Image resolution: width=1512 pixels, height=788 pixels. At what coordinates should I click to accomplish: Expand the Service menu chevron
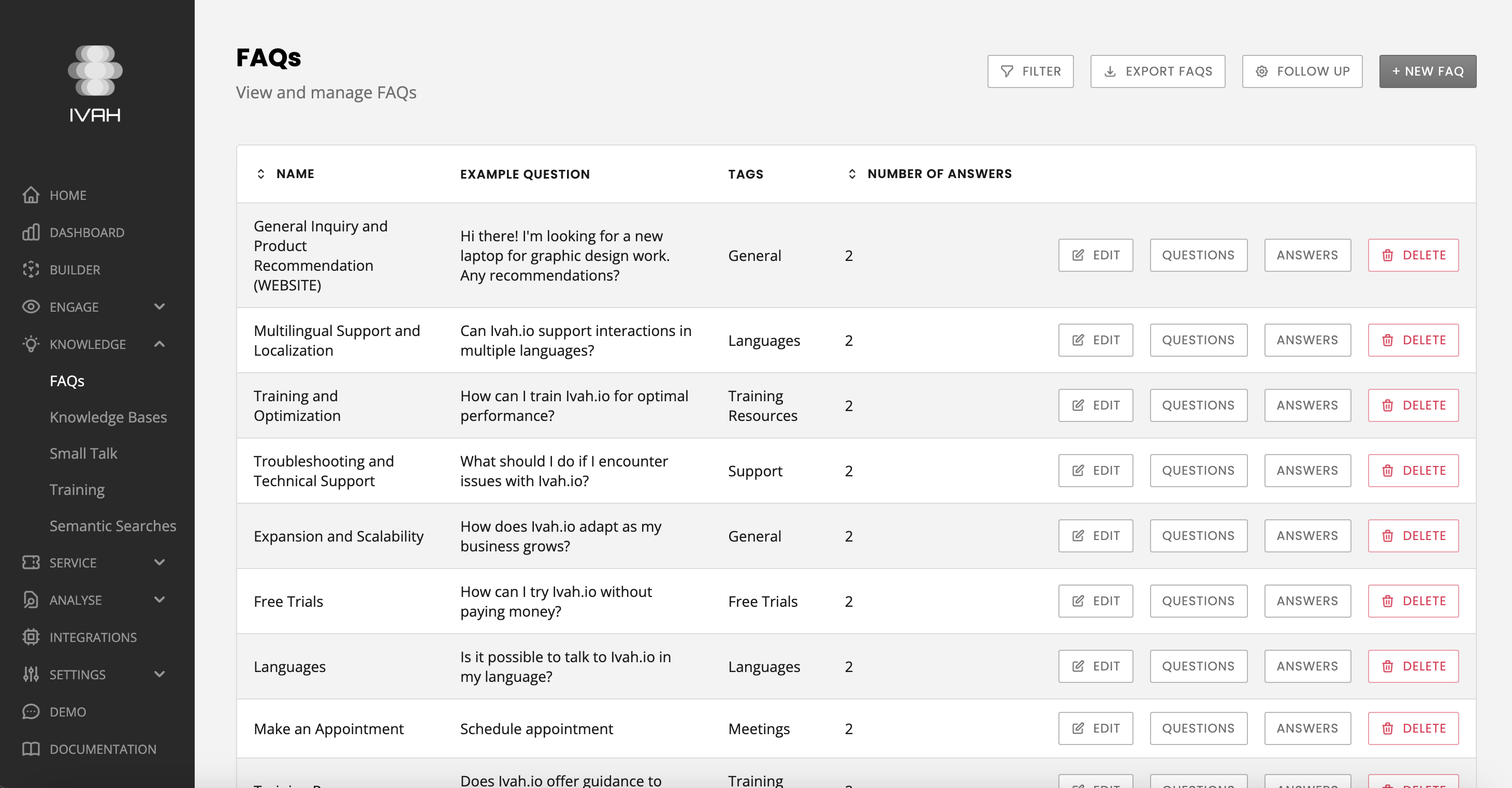(159, 562)
